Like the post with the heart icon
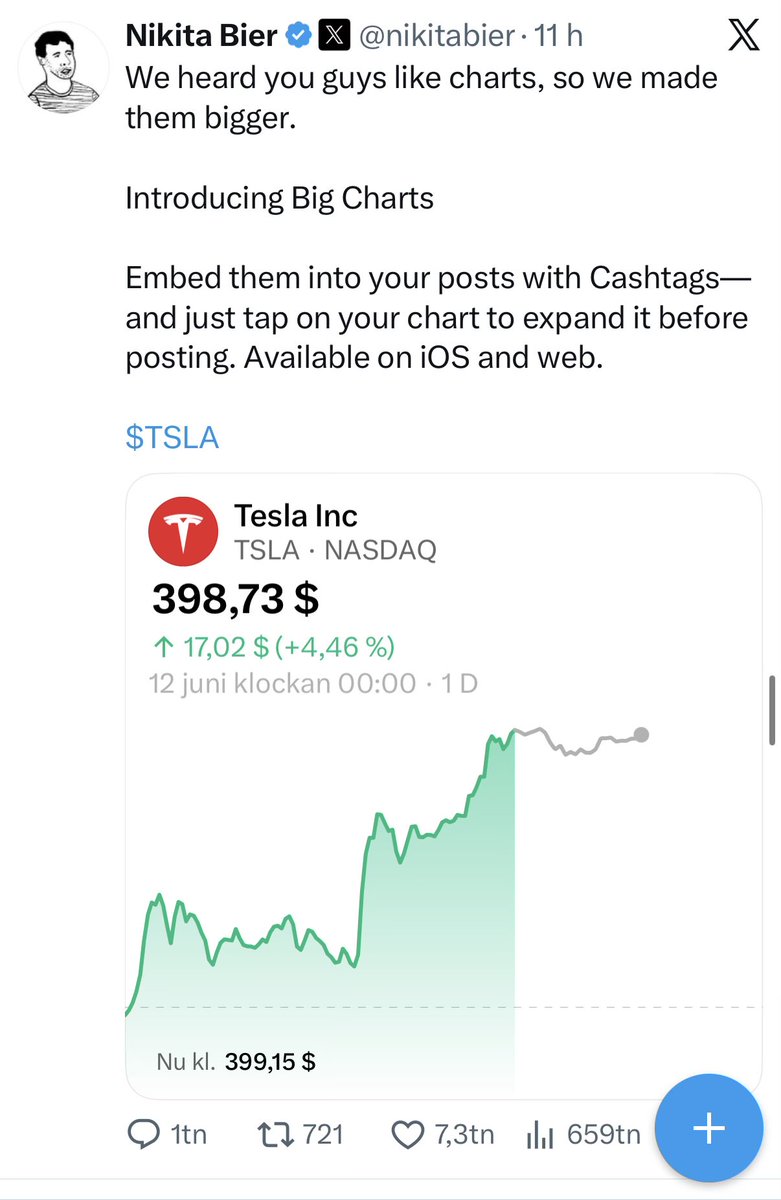781x1200 pixels. 407,1134
